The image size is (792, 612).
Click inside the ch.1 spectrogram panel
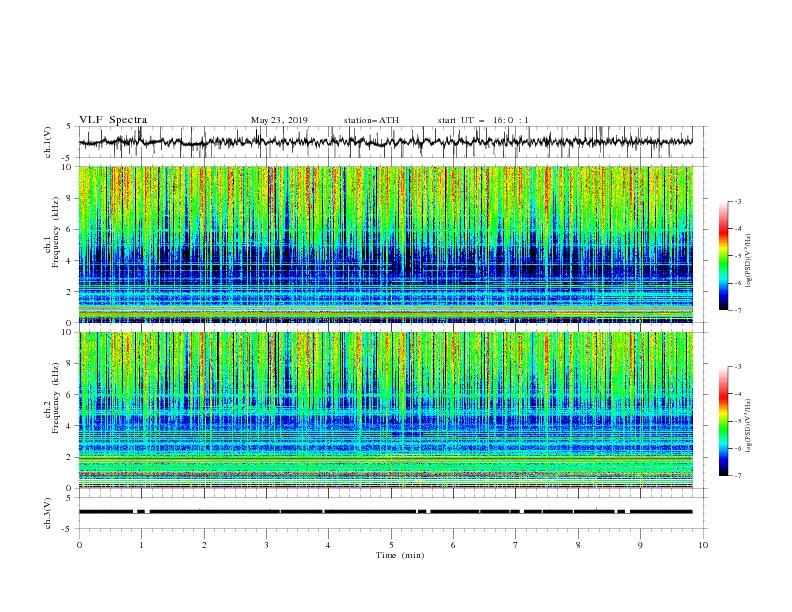tap(385, 244)
